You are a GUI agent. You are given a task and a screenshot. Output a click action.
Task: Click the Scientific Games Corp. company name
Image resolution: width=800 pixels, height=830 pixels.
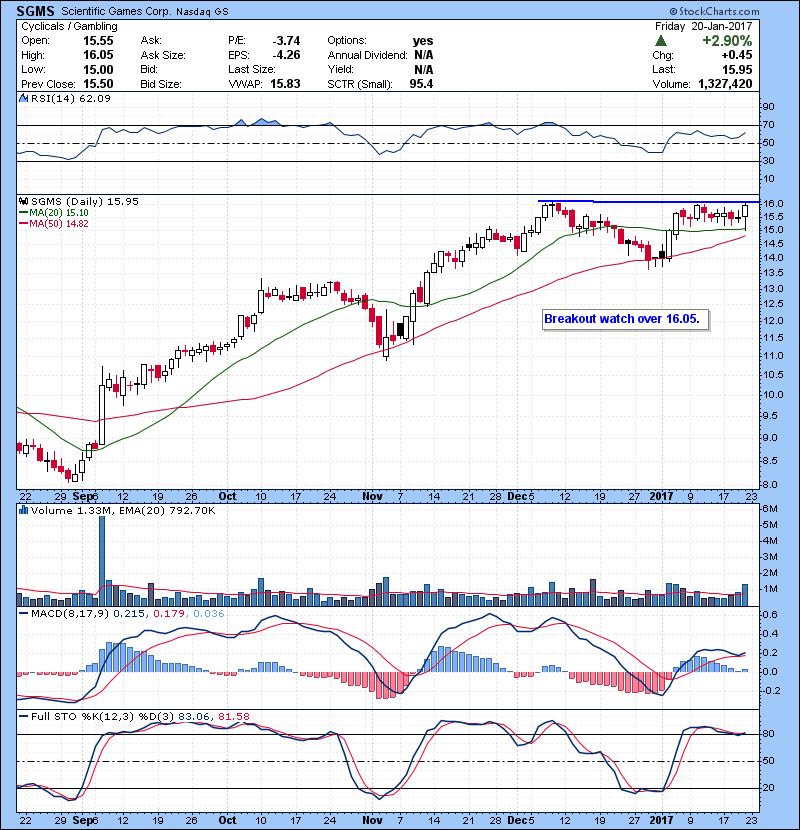point(116,11)
